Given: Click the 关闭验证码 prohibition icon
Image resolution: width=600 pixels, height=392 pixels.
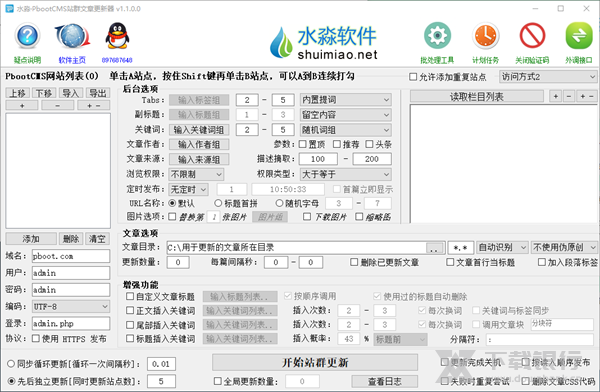Looking at the screenshot, I should pyautogui.click(x=532, y=36).
